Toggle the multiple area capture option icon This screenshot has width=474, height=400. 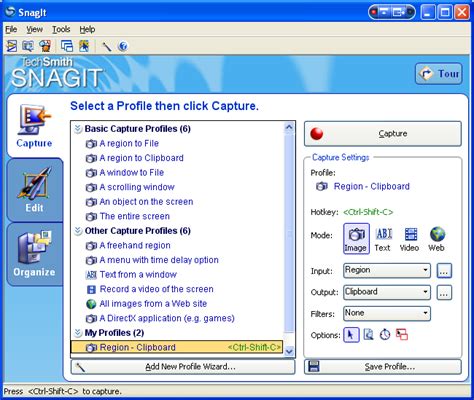point(402,334)
